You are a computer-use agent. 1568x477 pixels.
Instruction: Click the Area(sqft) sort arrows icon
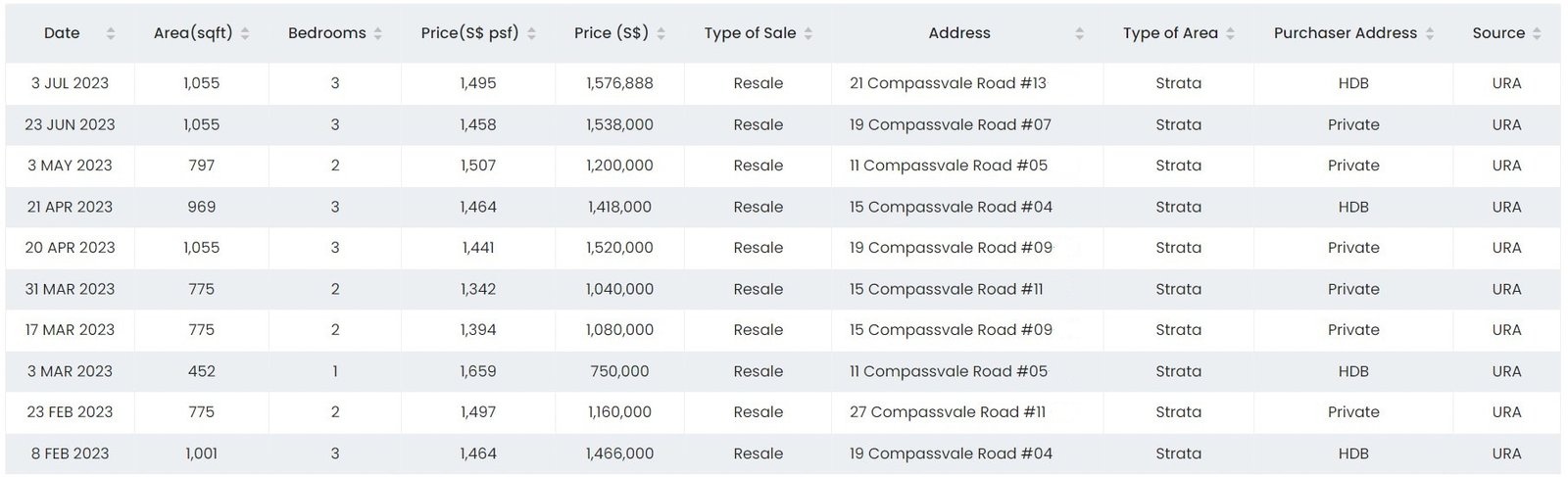tap(245, 33)
